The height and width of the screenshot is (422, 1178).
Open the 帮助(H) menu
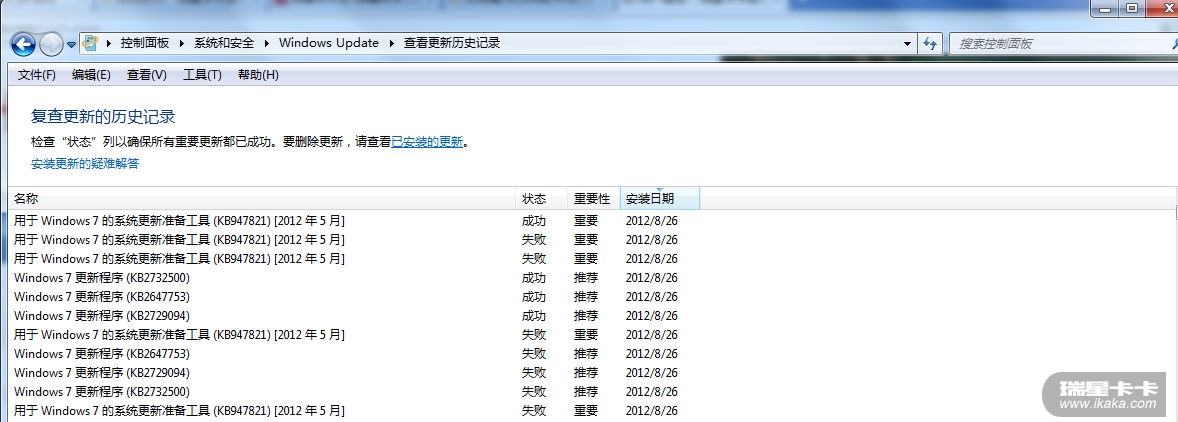point(258,75)
